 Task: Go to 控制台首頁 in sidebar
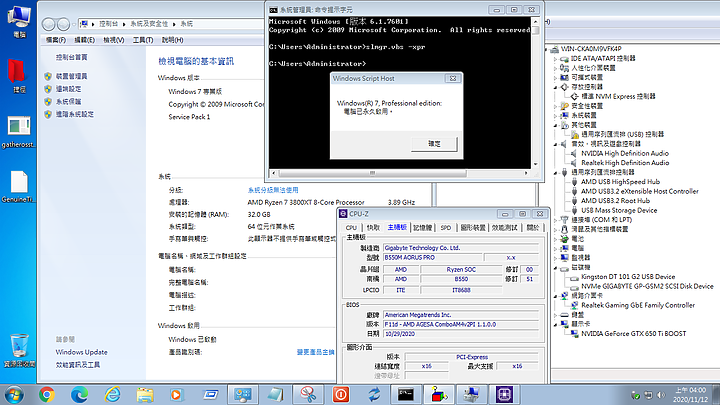(x=71, y=57)
